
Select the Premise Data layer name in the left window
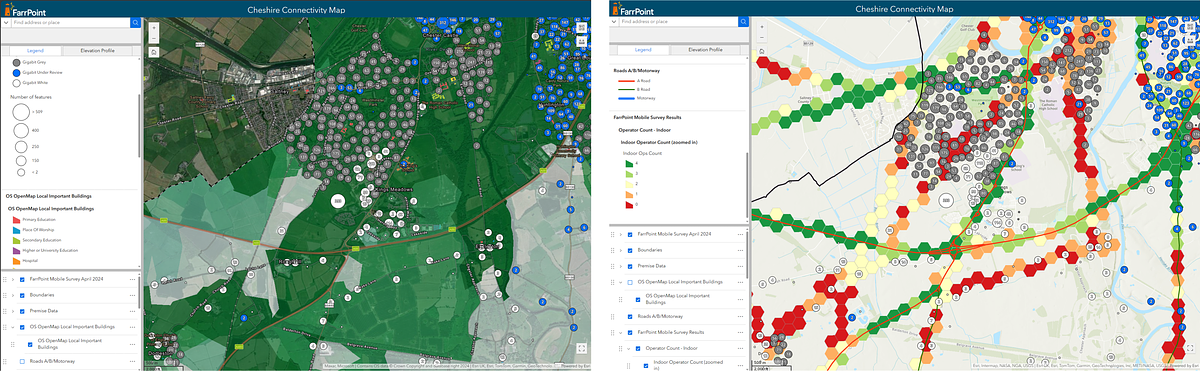click(x=45, y=311)
